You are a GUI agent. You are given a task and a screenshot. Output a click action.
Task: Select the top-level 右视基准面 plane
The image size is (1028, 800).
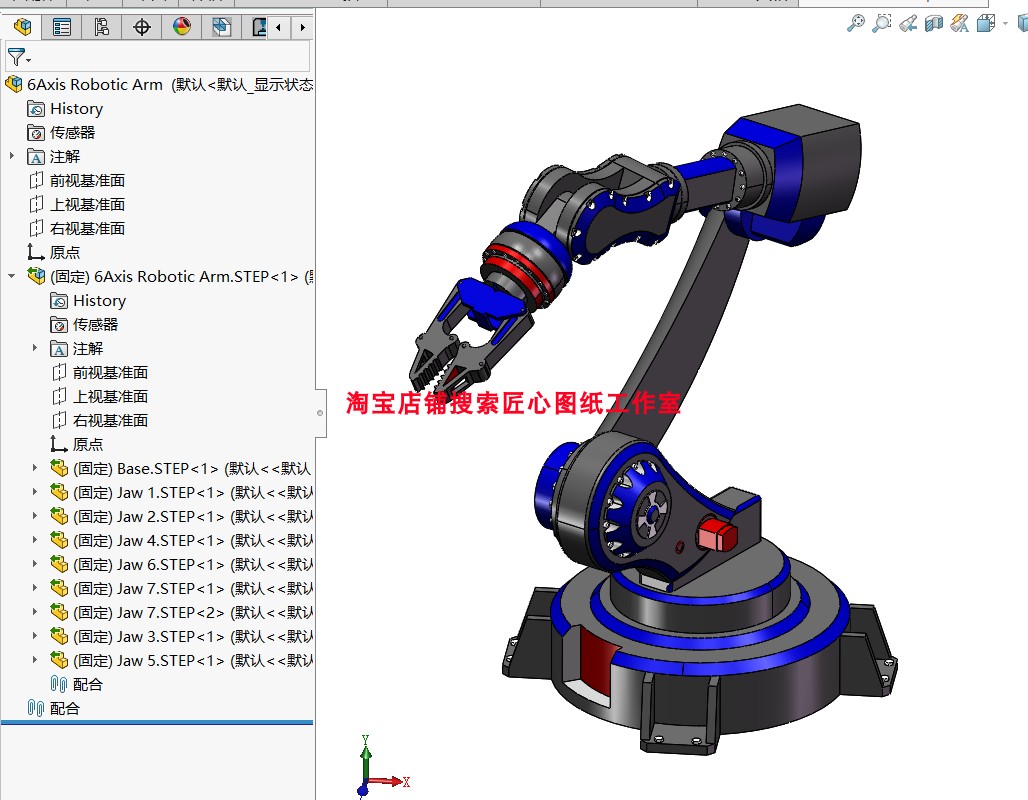(77, 228)
